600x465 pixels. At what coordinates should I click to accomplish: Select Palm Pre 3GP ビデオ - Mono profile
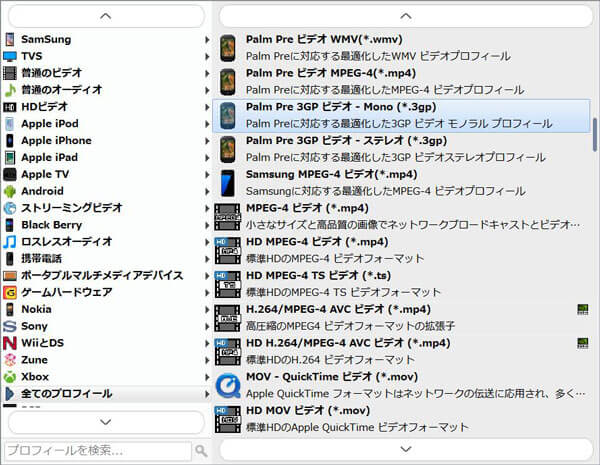[x=402, y=116]
